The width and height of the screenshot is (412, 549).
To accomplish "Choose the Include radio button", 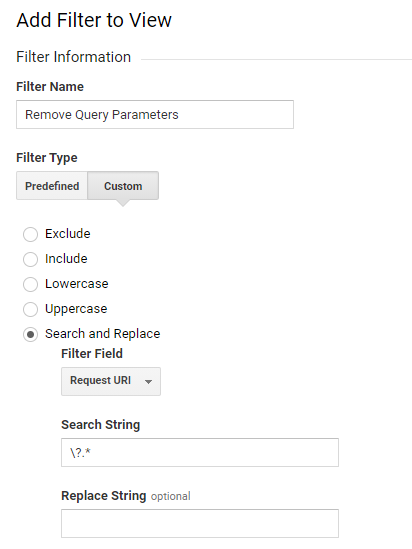I will coord(30,259).
